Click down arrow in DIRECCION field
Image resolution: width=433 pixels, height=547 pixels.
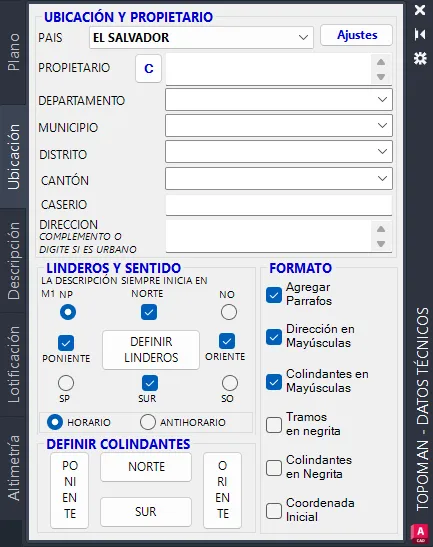click(x=381, y=244)
